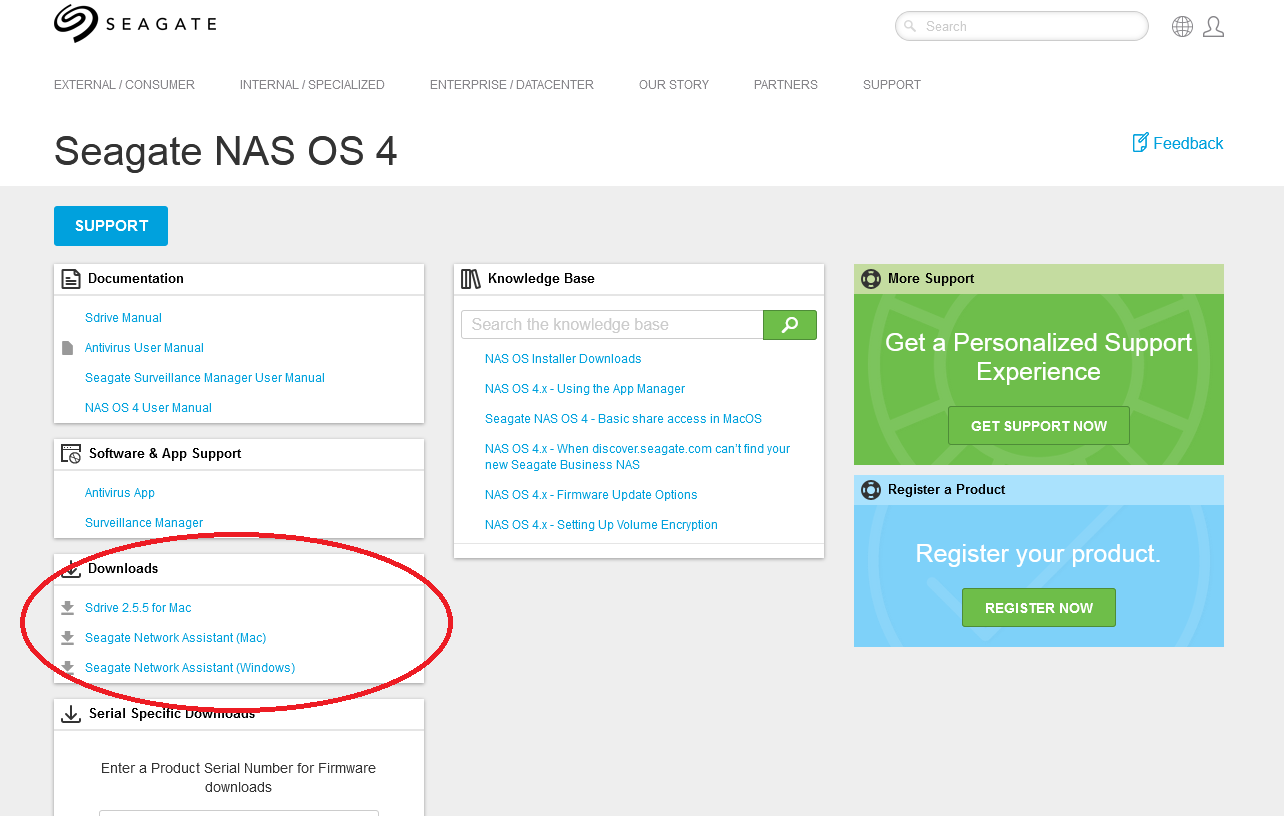Open Setting Up Volume Encryption article
The width and height of the screenshot is (1284, 816).
pos(601,525)
